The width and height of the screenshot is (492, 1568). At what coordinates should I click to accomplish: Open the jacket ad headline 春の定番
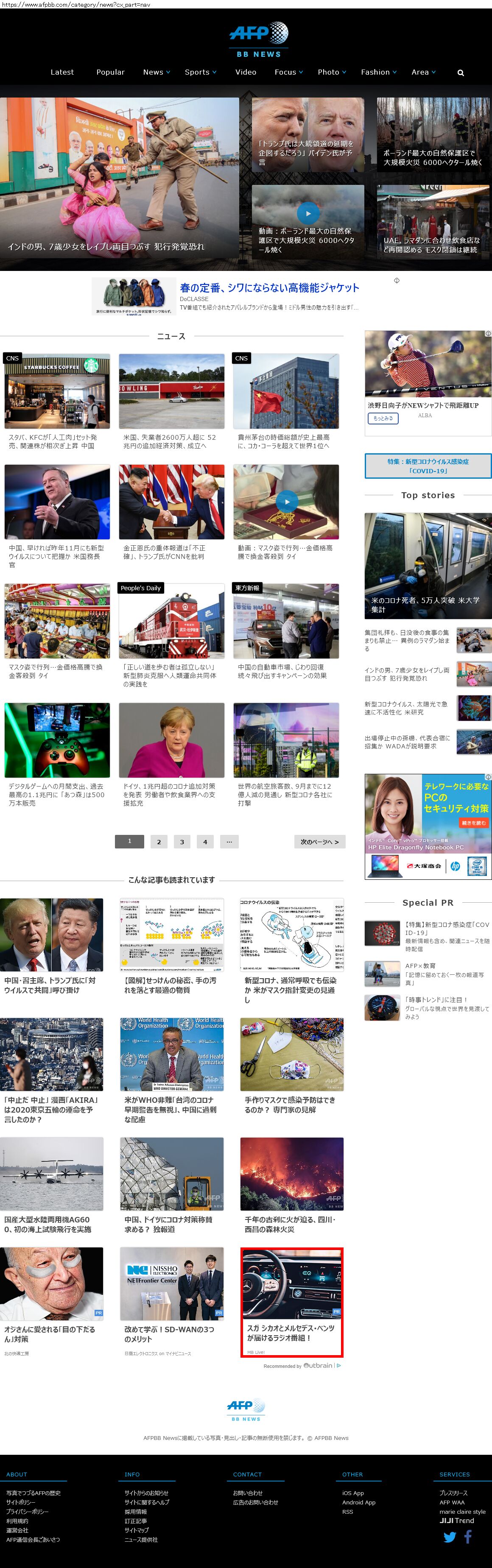click(x=269, y=288)
